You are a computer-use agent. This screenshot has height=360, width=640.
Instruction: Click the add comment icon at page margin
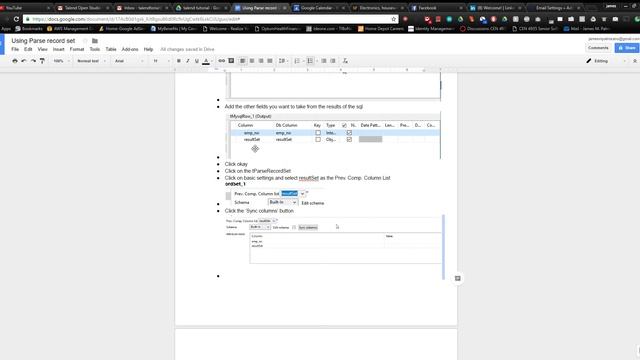pyautogui.click(x=458, y=278)
